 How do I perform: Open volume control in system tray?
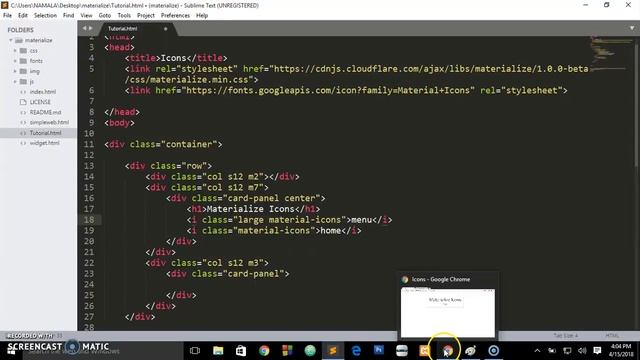coord(582,351)
